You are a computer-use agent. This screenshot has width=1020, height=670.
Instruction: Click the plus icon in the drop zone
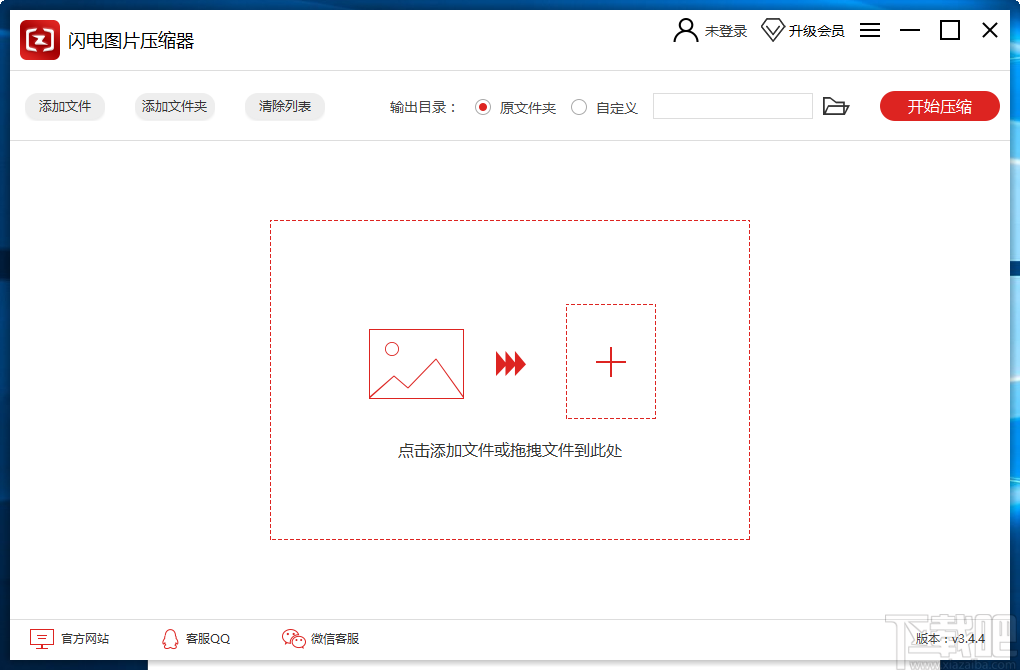click(610, 362)
